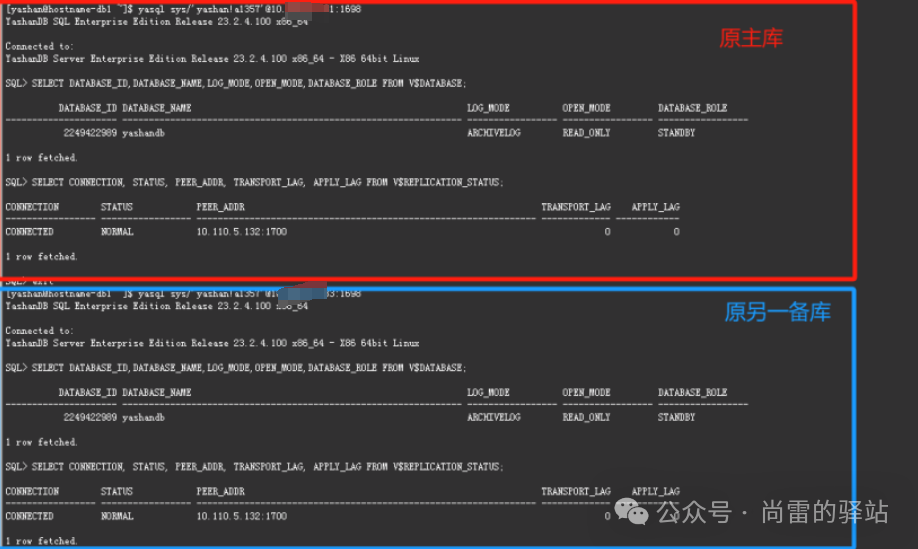The height and width of the screenshot is (549, 918).
Task: Click value 2249422989 in the upper session
Action: [x=90, y=133]
